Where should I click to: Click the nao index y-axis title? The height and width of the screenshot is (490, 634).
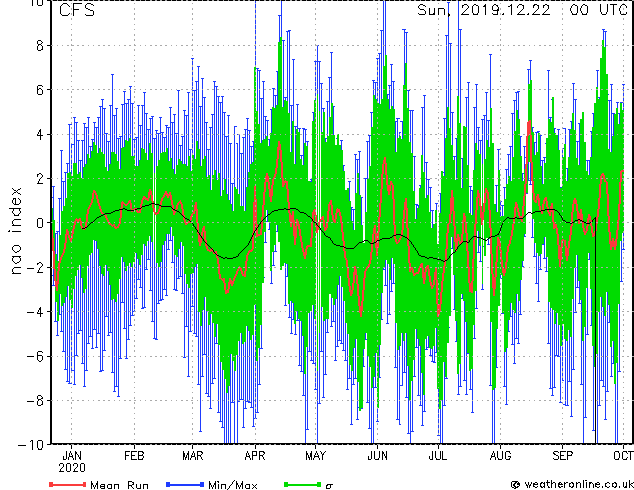pos(15,231)
